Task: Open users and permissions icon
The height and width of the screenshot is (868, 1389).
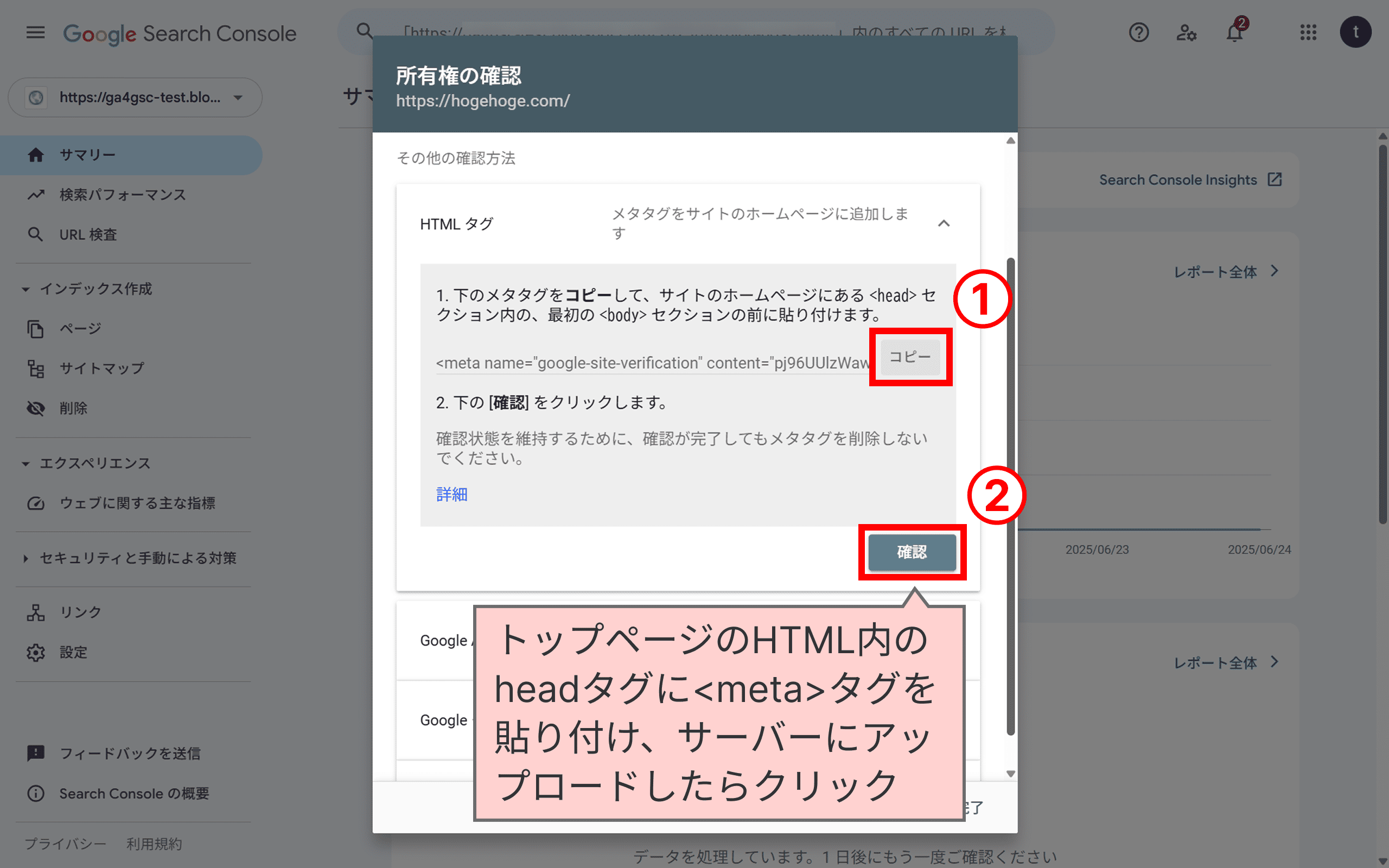Action: pyautogui.click(x=1187, y=33)
